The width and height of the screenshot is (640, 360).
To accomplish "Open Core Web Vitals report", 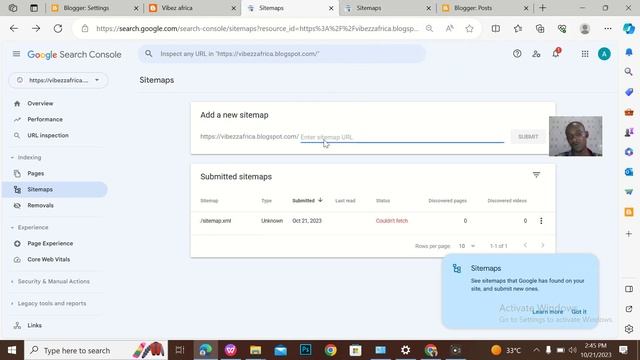I will 49,259.
